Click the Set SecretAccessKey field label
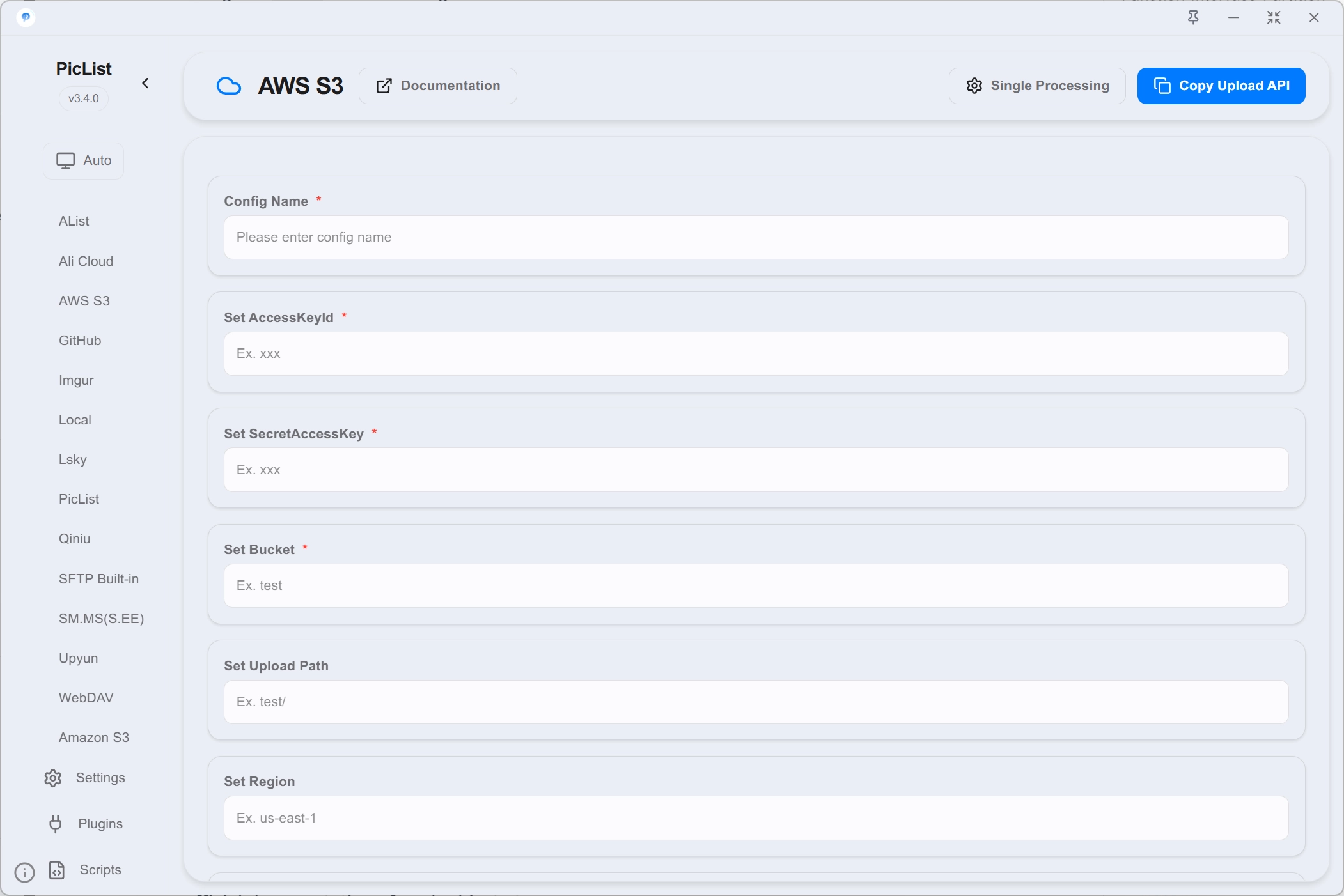The image size is (1344, 896). coord(293,434)
